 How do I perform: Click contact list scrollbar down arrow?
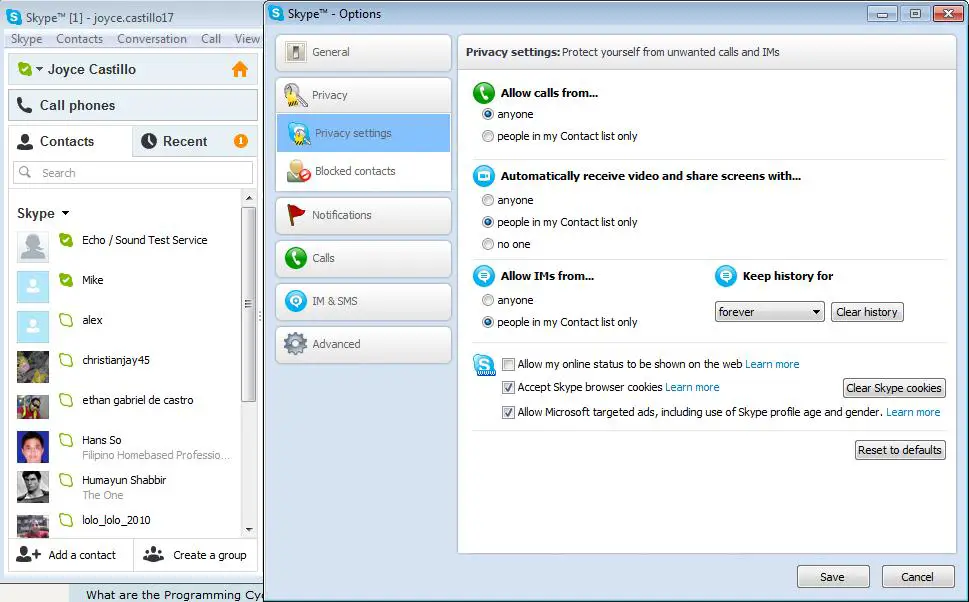coord(249,530)
